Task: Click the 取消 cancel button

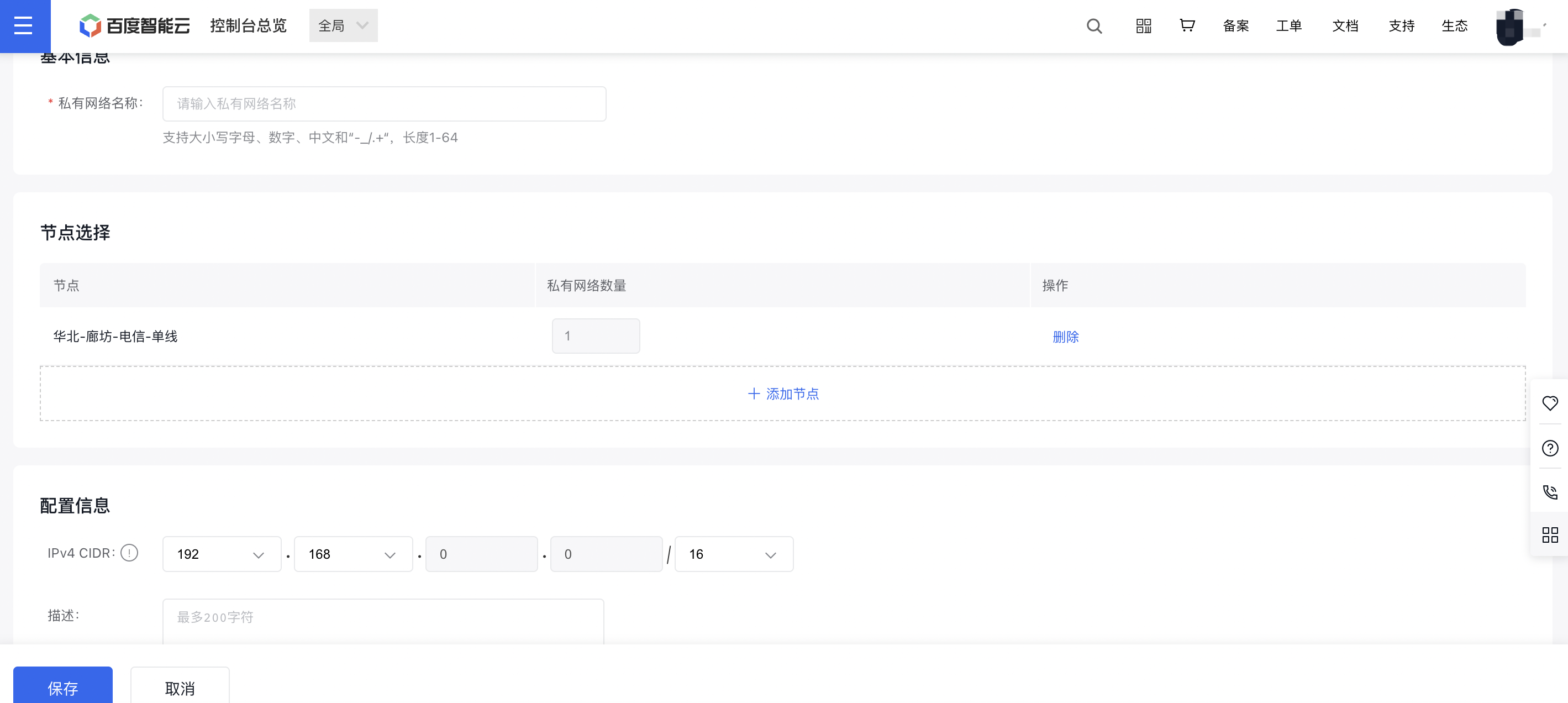Action: point(180,686)
